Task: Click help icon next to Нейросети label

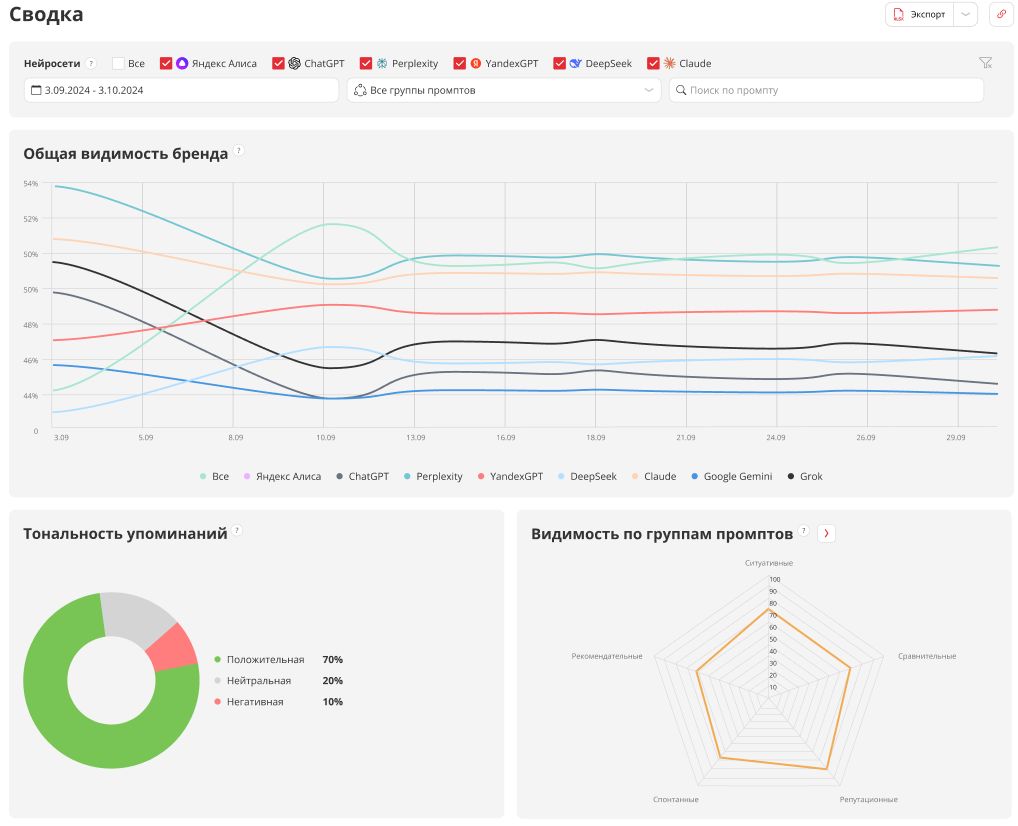Action: [x=91, y=63]
